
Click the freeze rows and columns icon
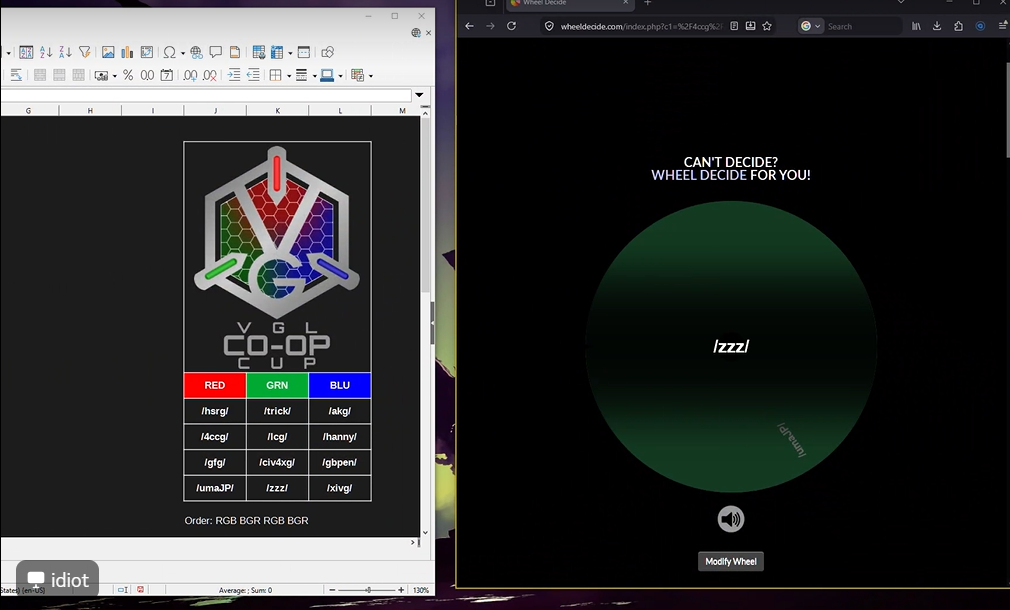tap(278, 52)
